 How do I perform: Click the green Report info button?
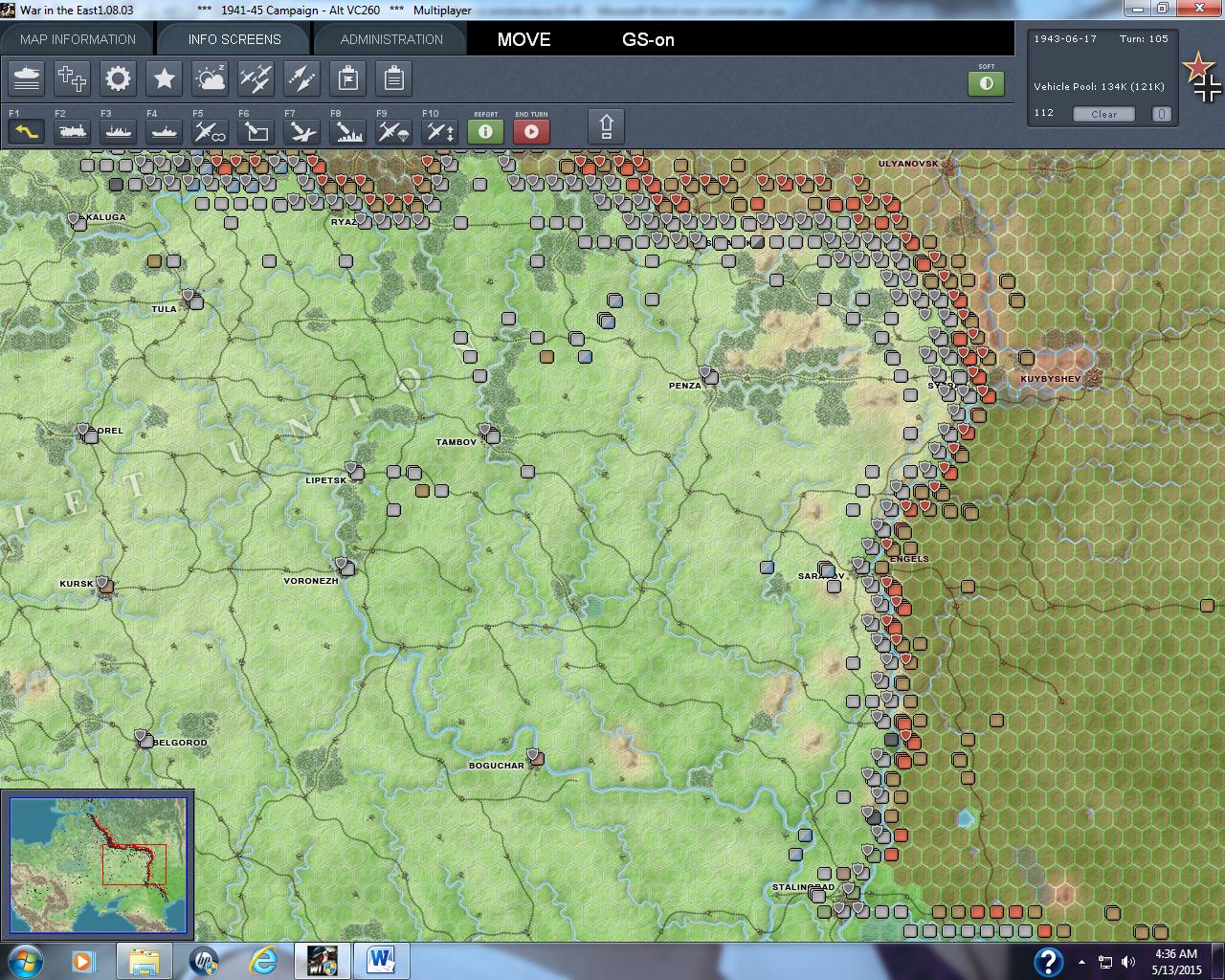click(x=485, y=131)
